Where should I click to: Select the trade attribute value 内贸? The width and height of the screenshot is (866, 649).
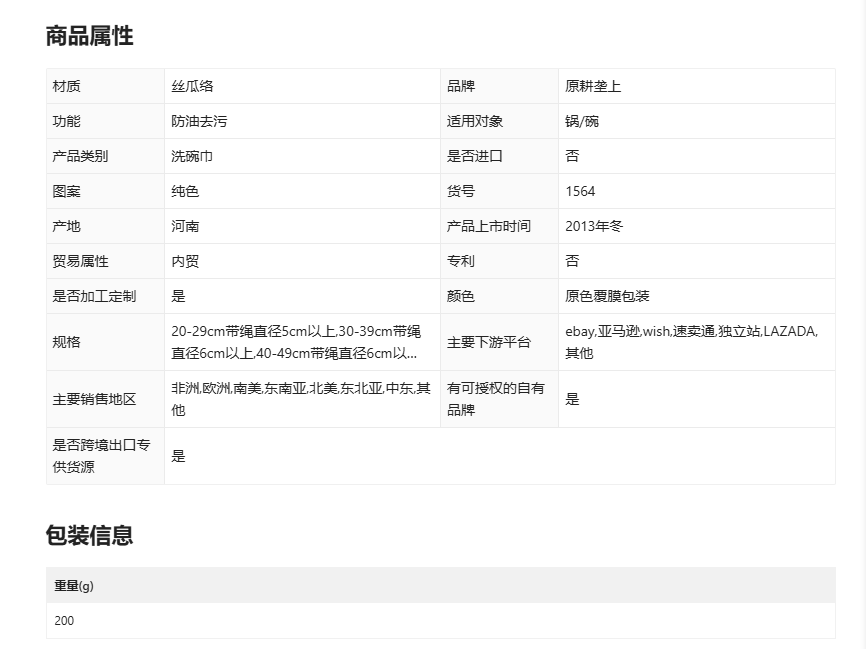point(185,261)
